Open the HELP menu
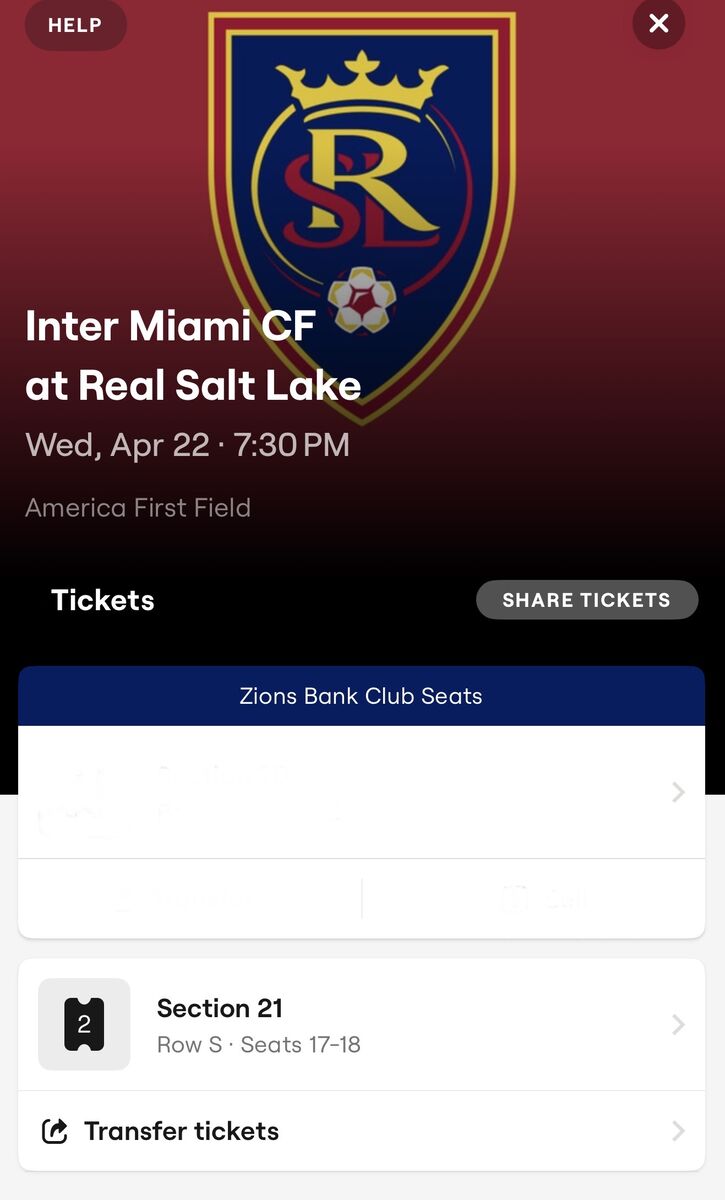This screenshot has height=1200, width=725. coord(75,26)
